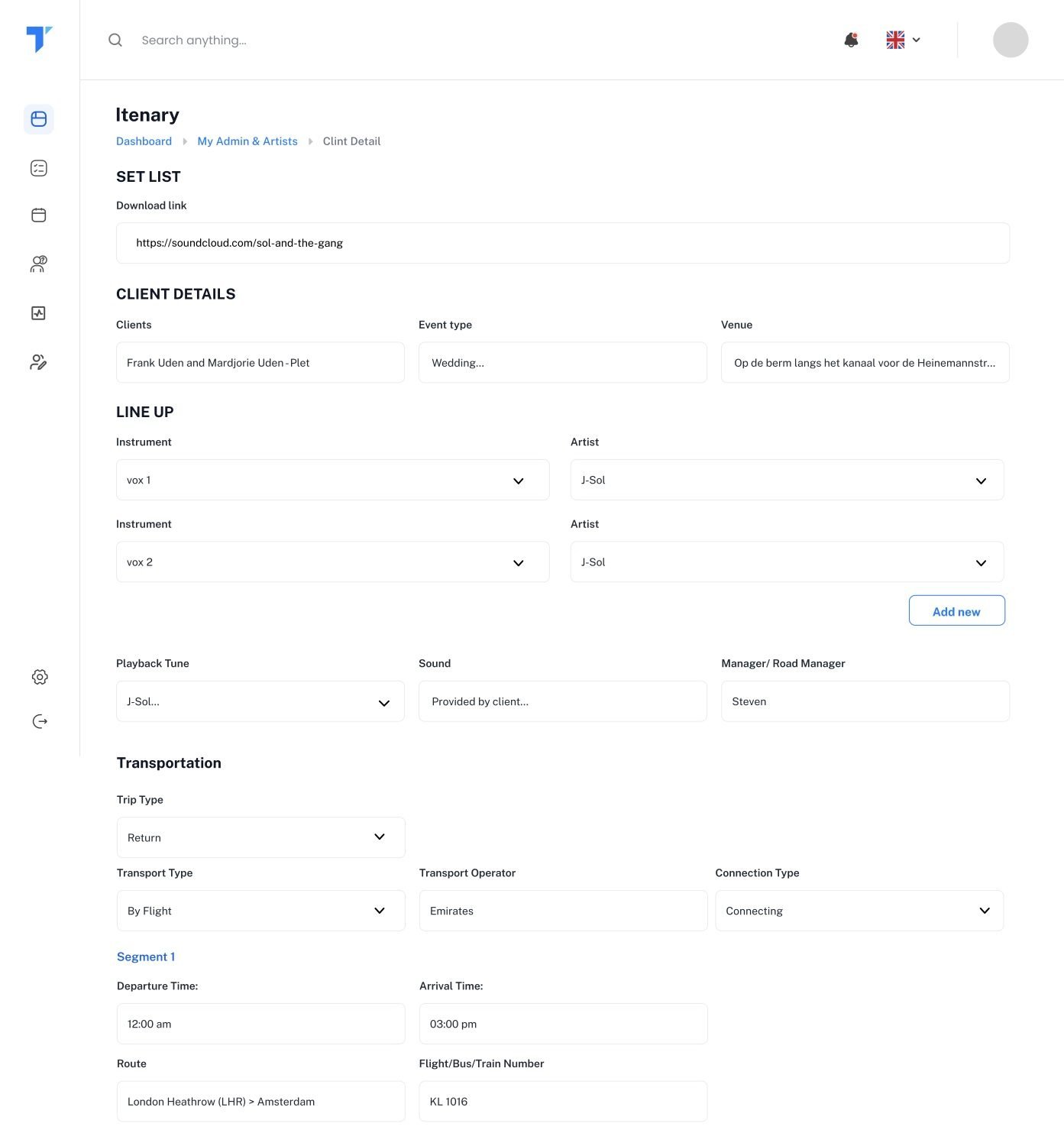The image size is (1064, 1146).
Task: Open the vox 2 instrument dropdown
Action: [333, 562]
